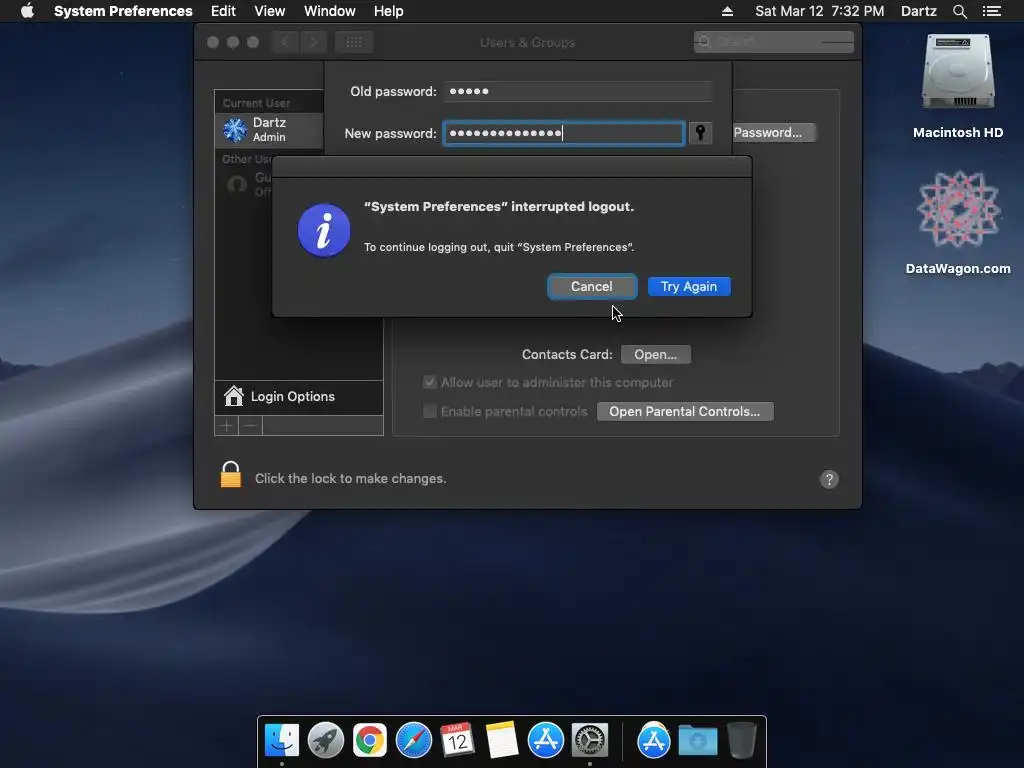This screenshot has height=768, width=1024.
Task: Click Cancel in the logout dialog
Action: (592, 287)
